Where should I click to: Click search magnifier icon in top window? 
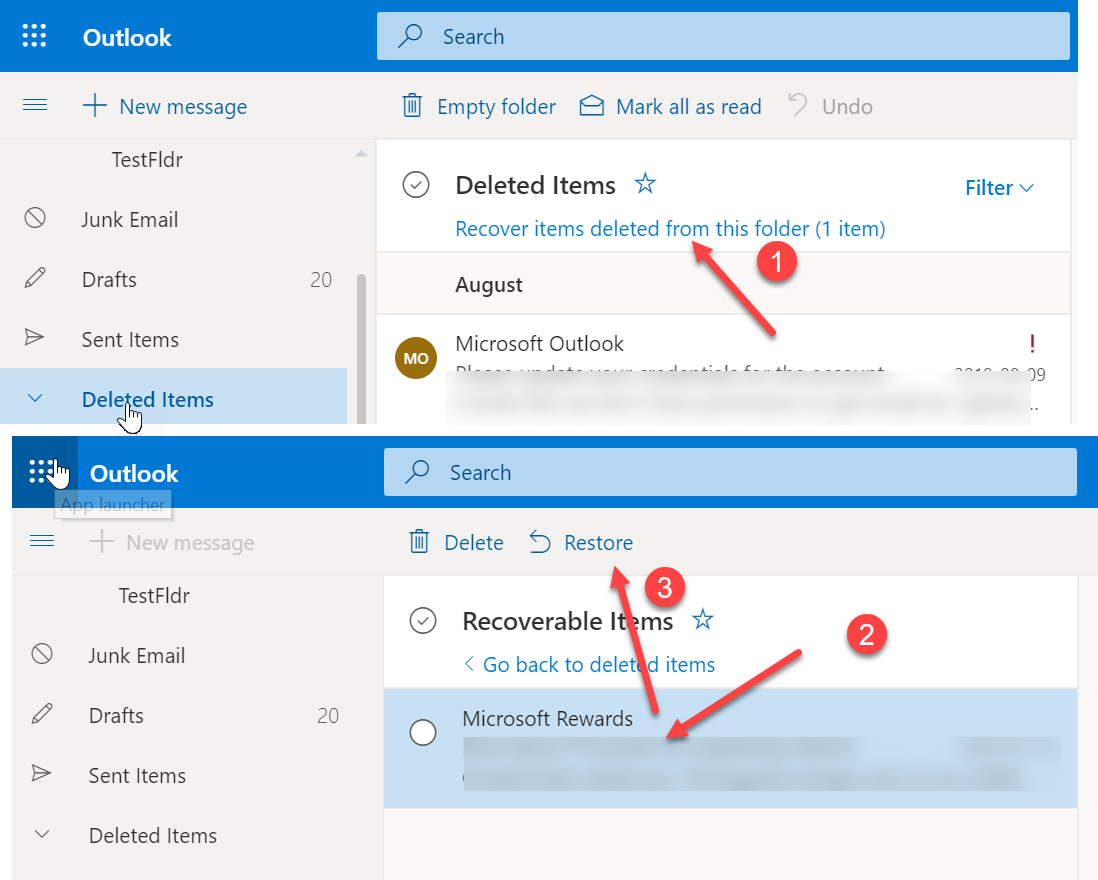pos(410,36)
